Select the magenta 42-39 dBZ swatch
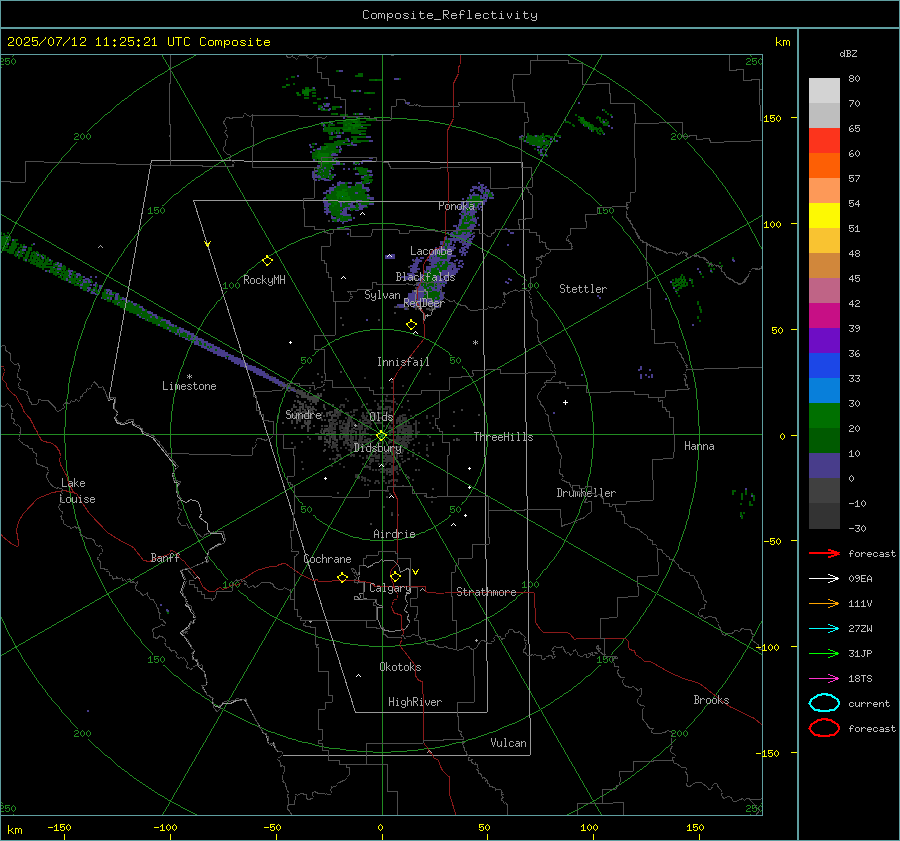This screenshot has height=841, width=900. (824, 315)
